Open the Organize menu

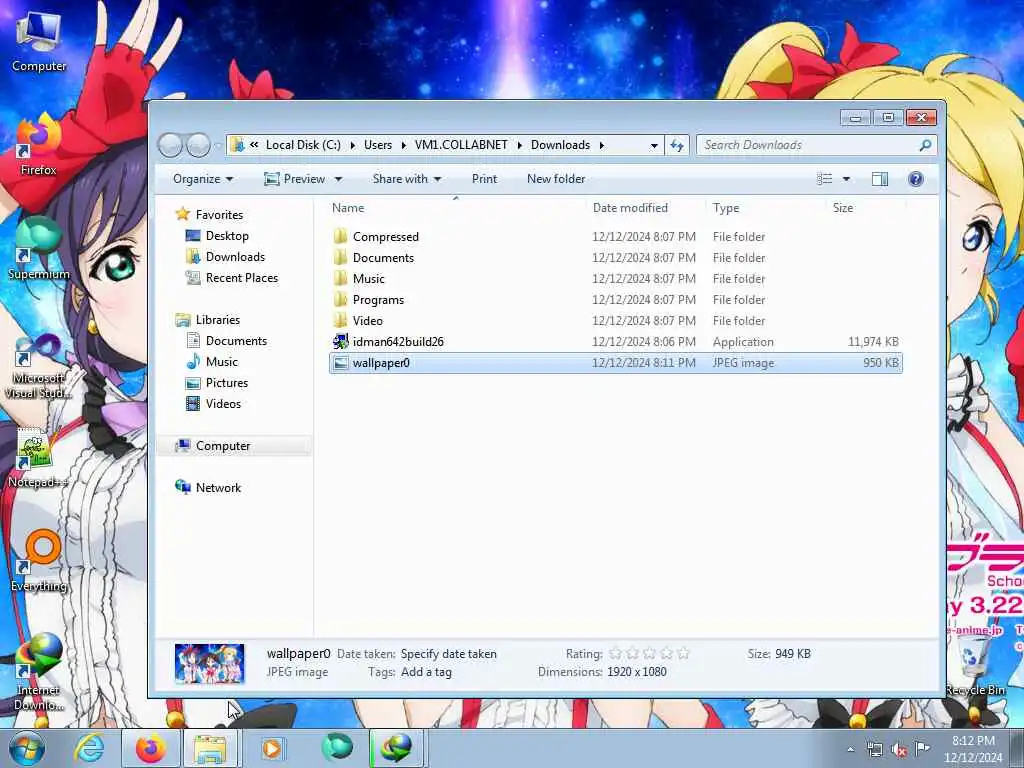pos(202,179)
